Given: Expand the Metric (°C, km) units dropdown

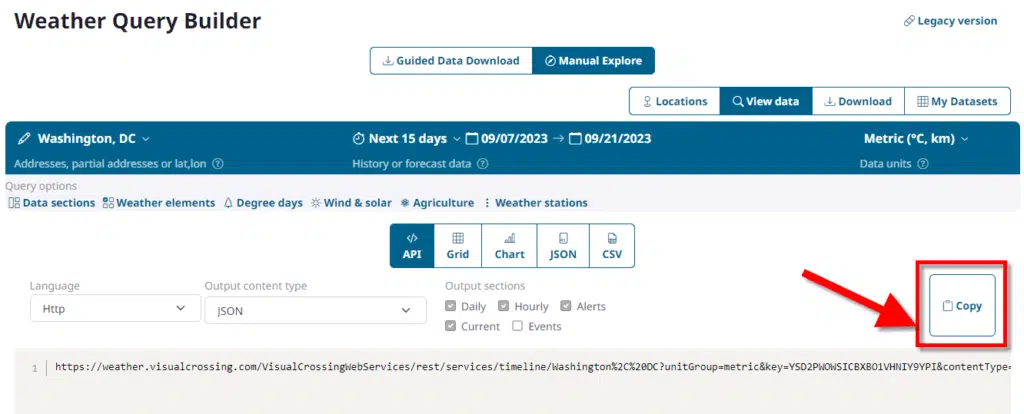Looking at the screenshot, I should coord(917,138).
